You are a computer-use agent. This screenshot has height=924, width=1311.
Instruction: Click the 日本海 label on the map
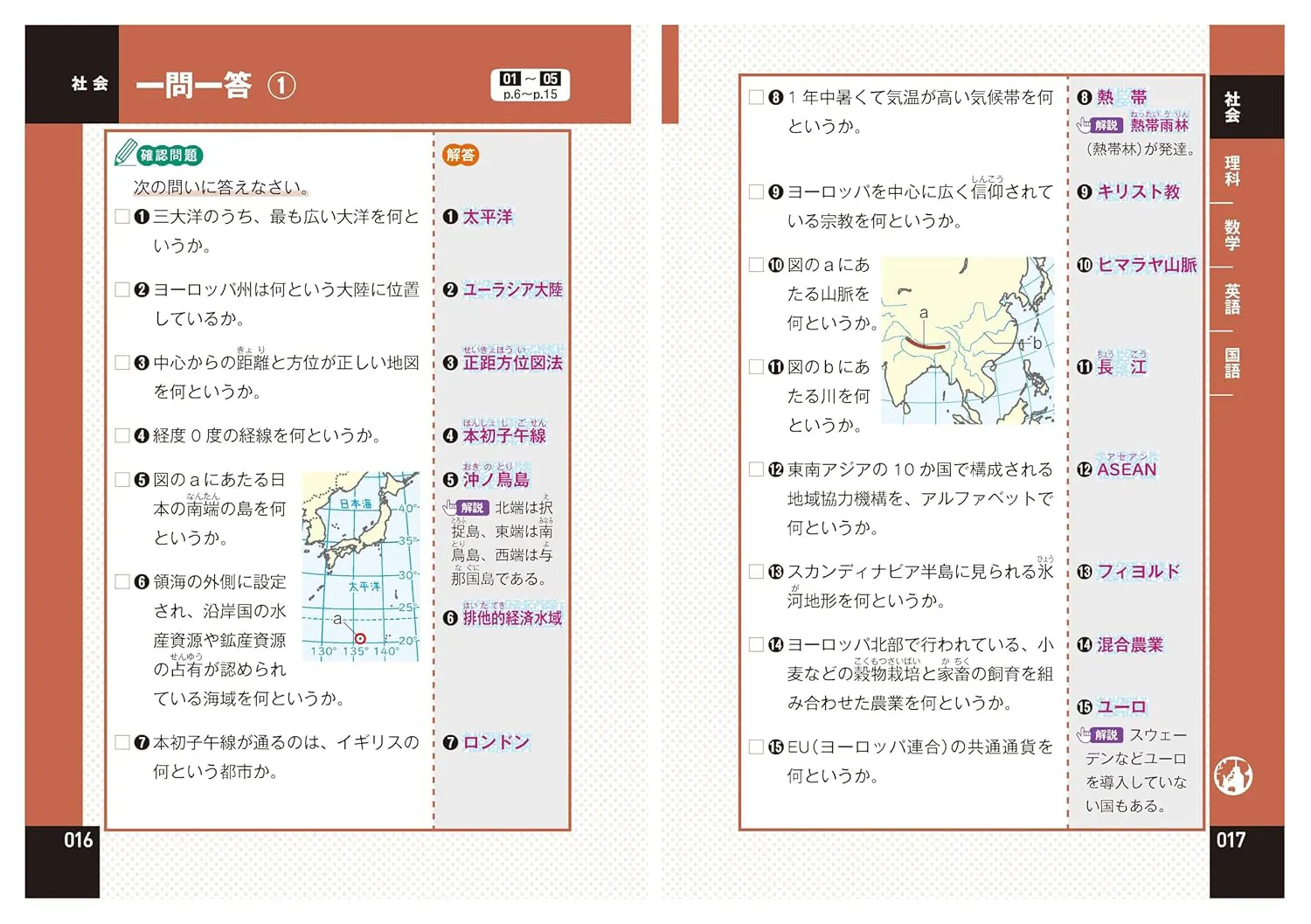pyautogui.click(x=356, y=504)
